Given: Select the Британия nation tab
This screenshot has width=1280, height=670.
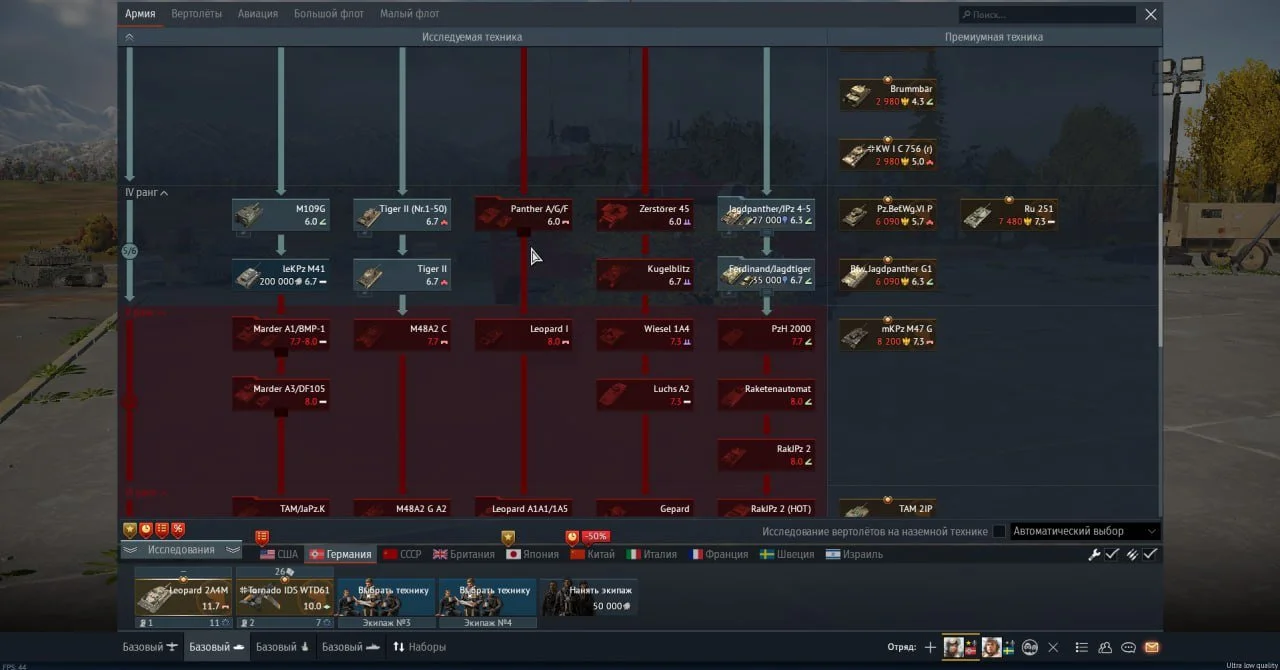Looking at the screenshot, I should coord(465,554).
